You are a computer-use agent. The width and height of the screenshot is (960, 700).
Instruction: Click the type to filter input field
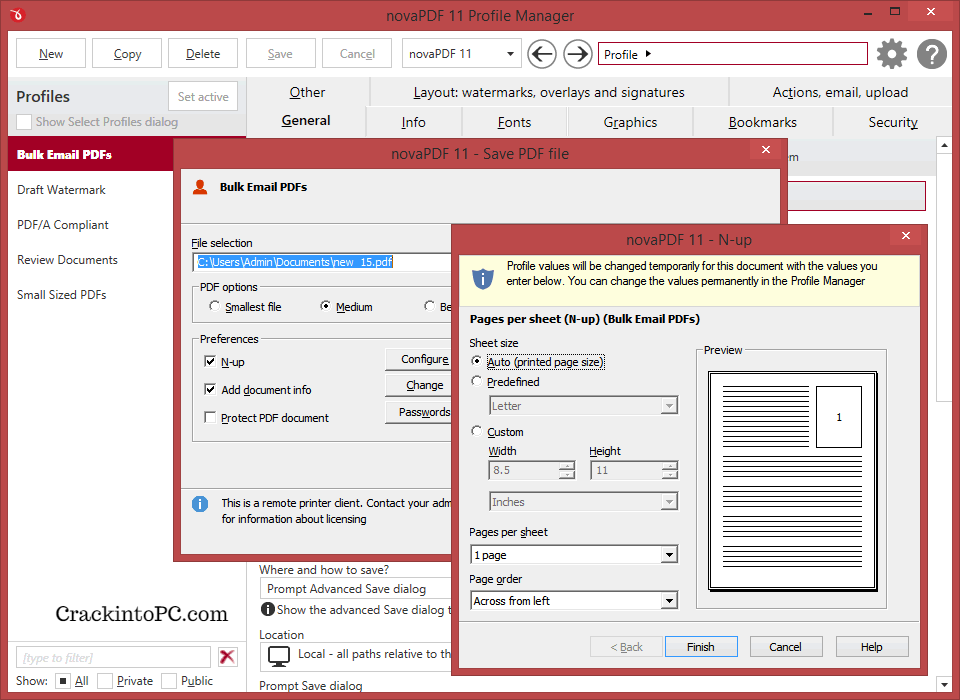(113, 657)
